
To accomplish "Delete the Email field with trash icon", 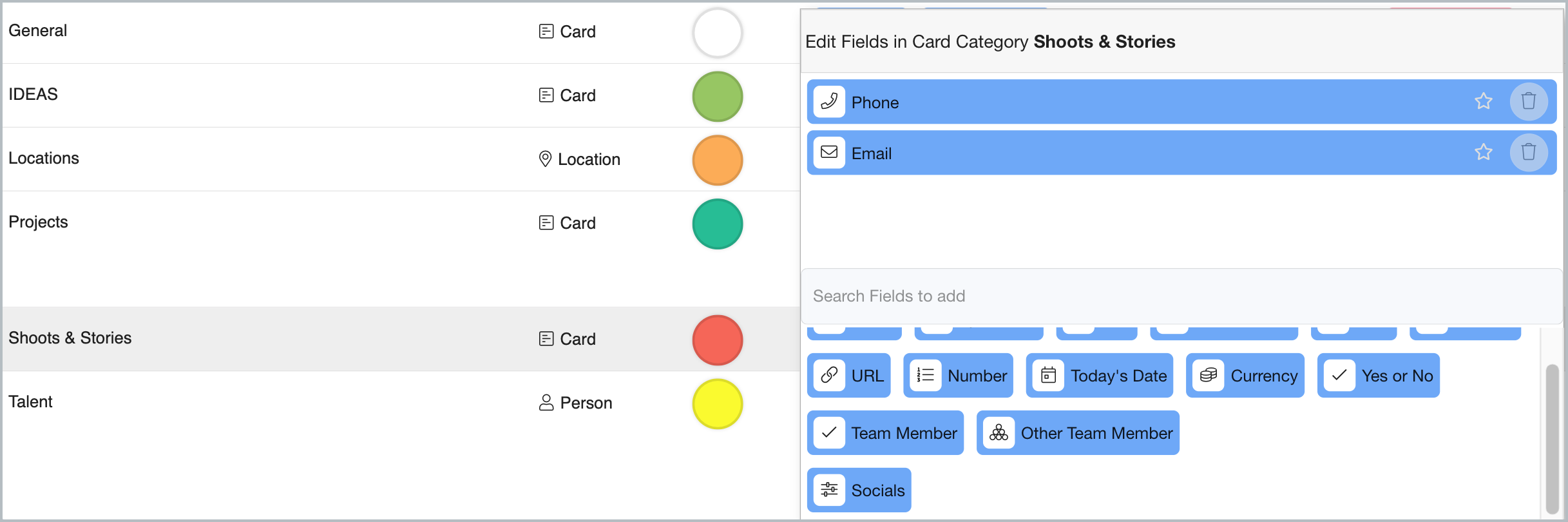I will (x=1528, y=153).
